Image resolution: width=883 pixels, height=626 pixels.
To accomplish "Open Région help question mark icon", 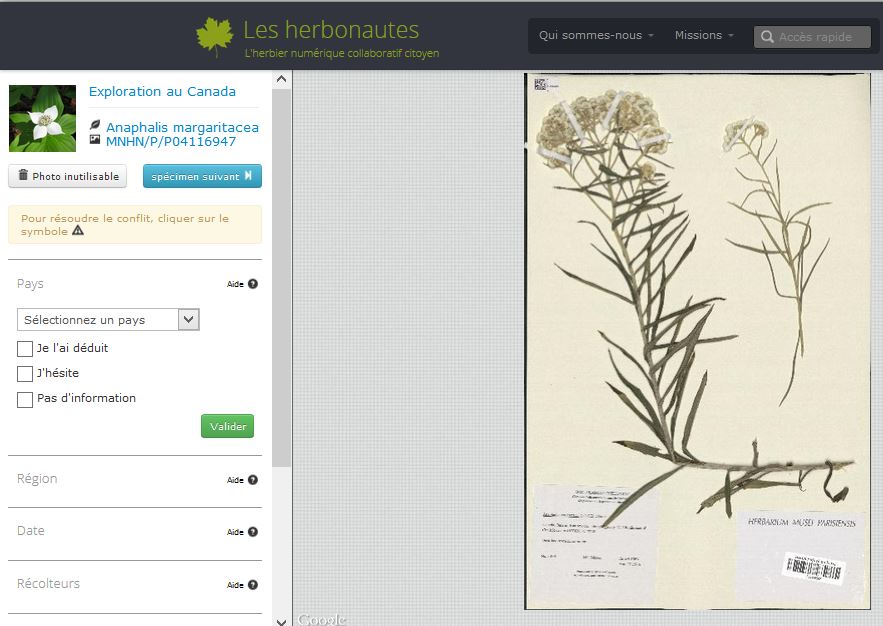I will 253,480.
